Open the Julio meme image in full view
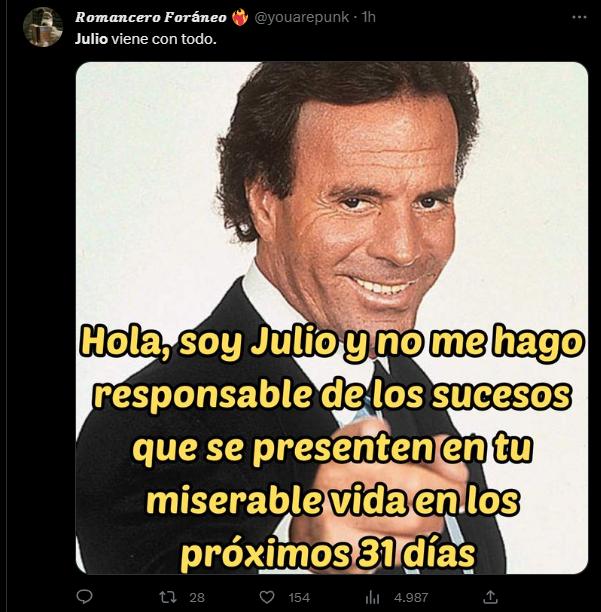The width and height of the screenshot is (601, 612). 332,318
